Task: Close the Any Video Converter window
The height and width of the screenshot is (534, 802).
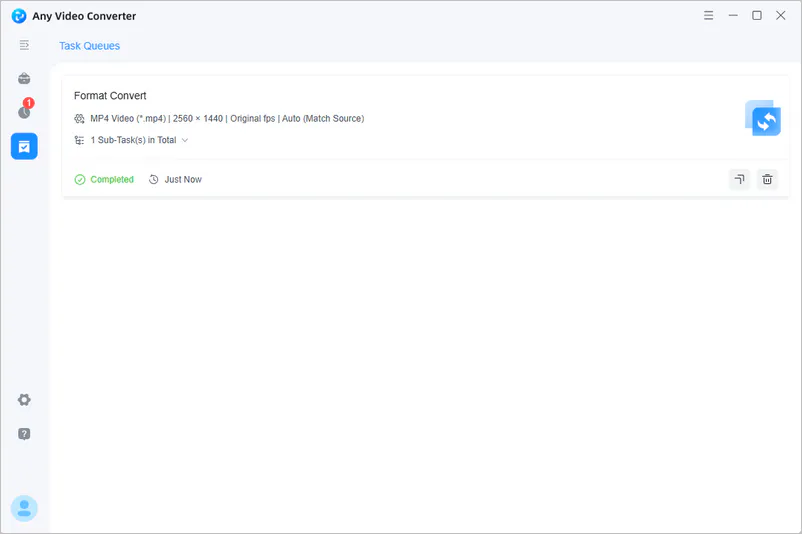Action: (x=781, y=15)
